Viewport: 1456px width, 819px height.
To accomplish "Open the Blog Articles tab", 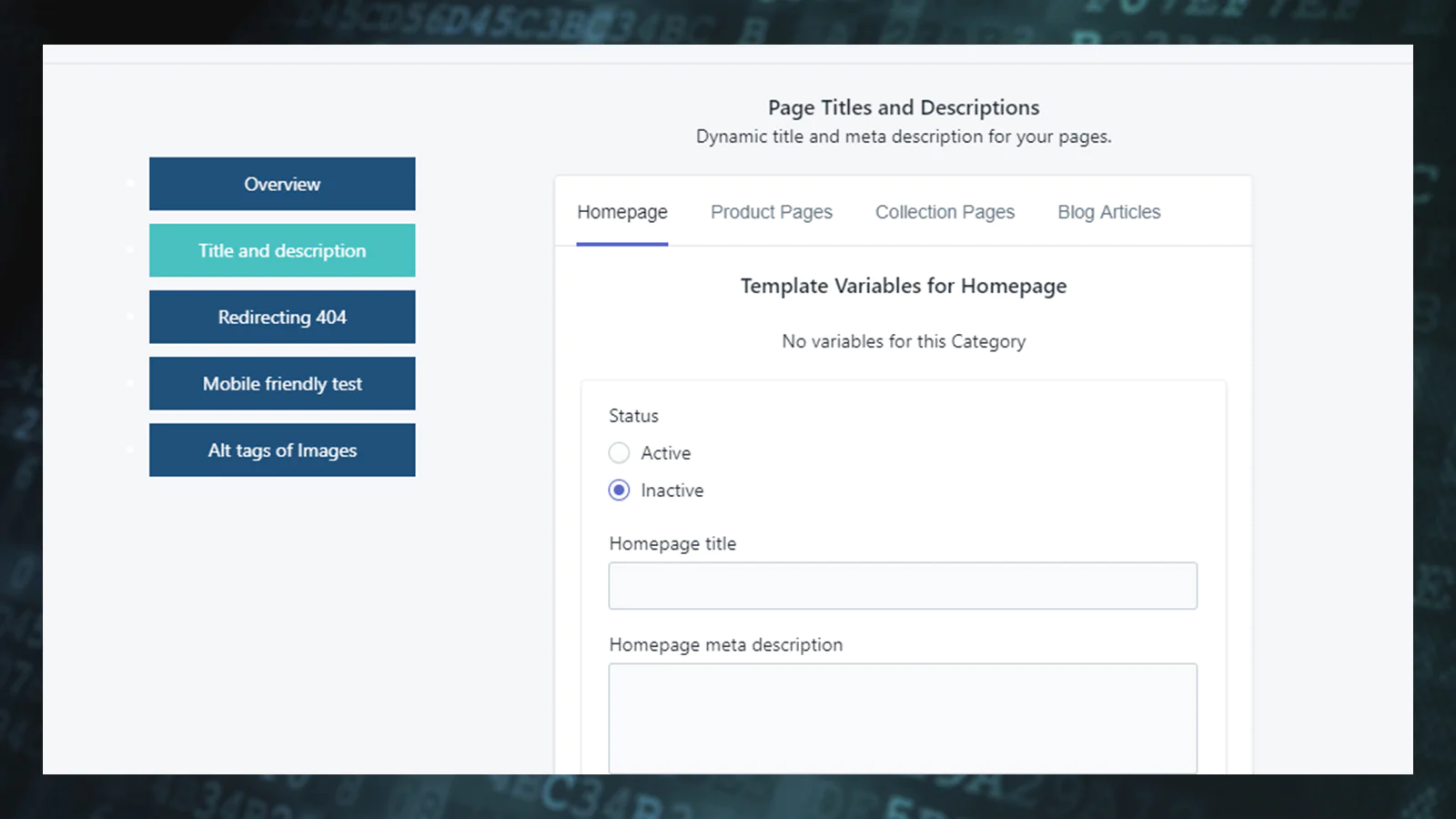I will pyautogui.click(x=1109, y=212).
